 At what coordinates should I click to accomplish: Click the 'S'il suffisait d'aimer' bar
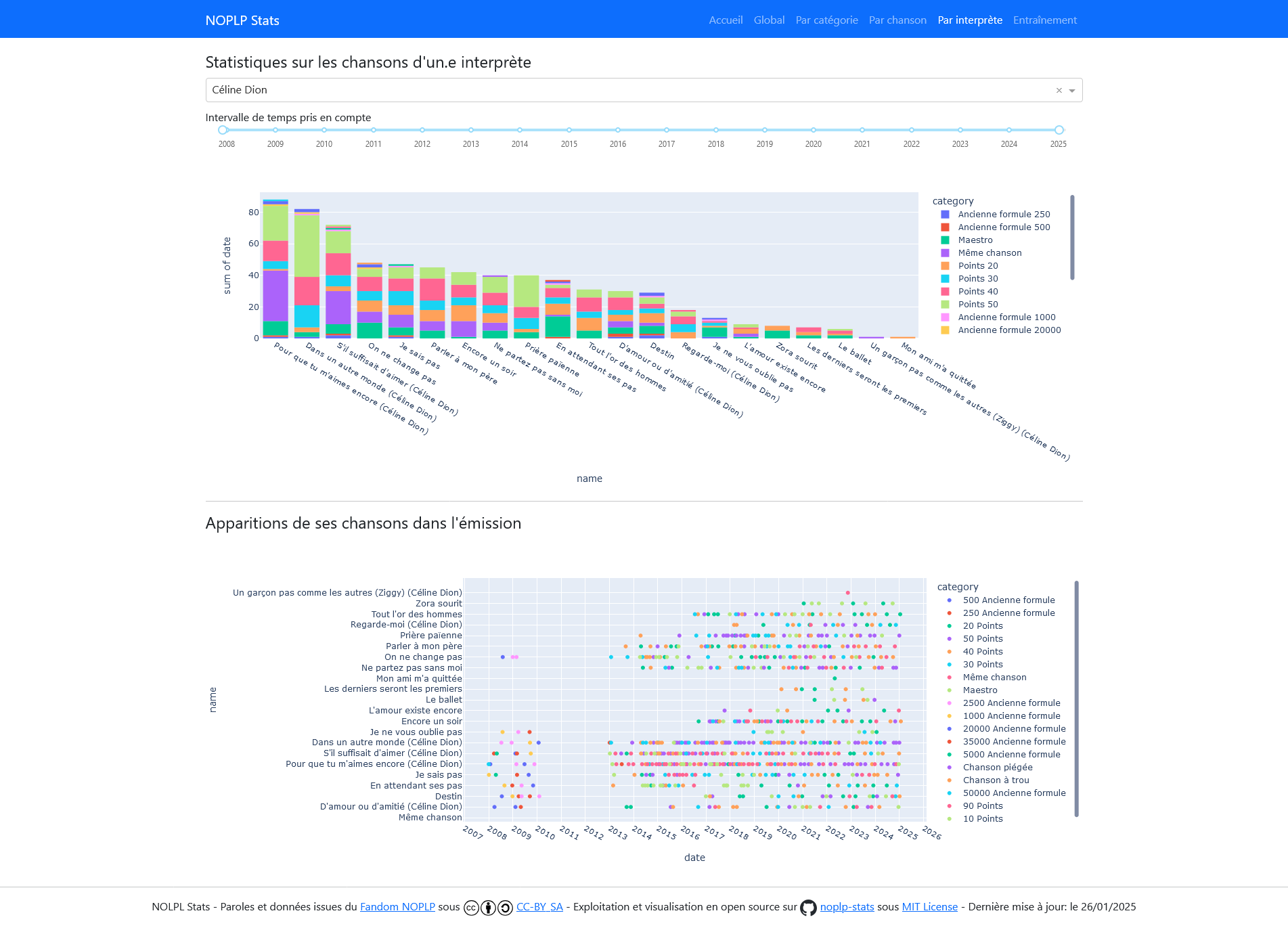tap(338, 282)
